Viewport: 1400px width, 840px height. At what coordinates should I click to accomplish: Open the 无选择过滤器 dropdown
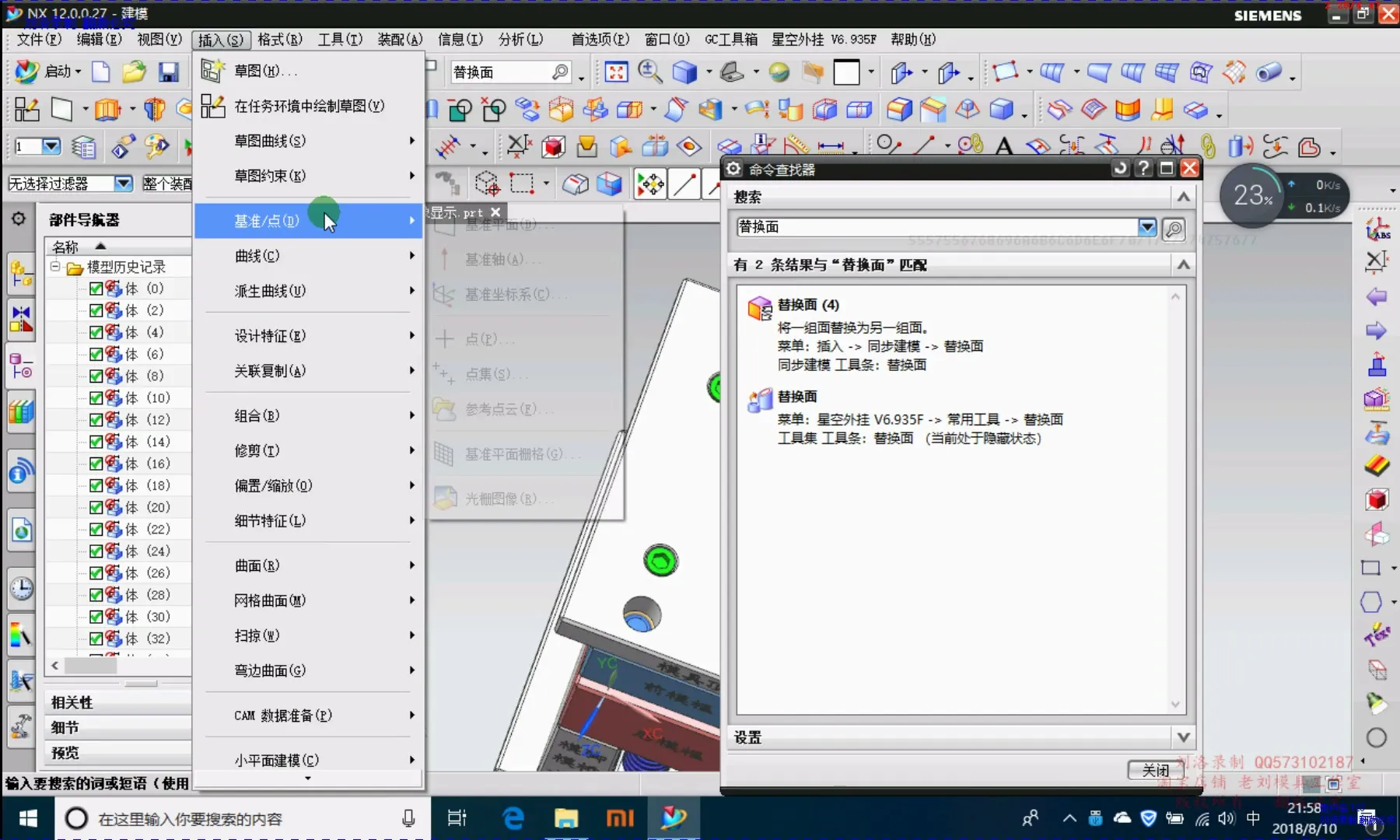click(123, 184)
